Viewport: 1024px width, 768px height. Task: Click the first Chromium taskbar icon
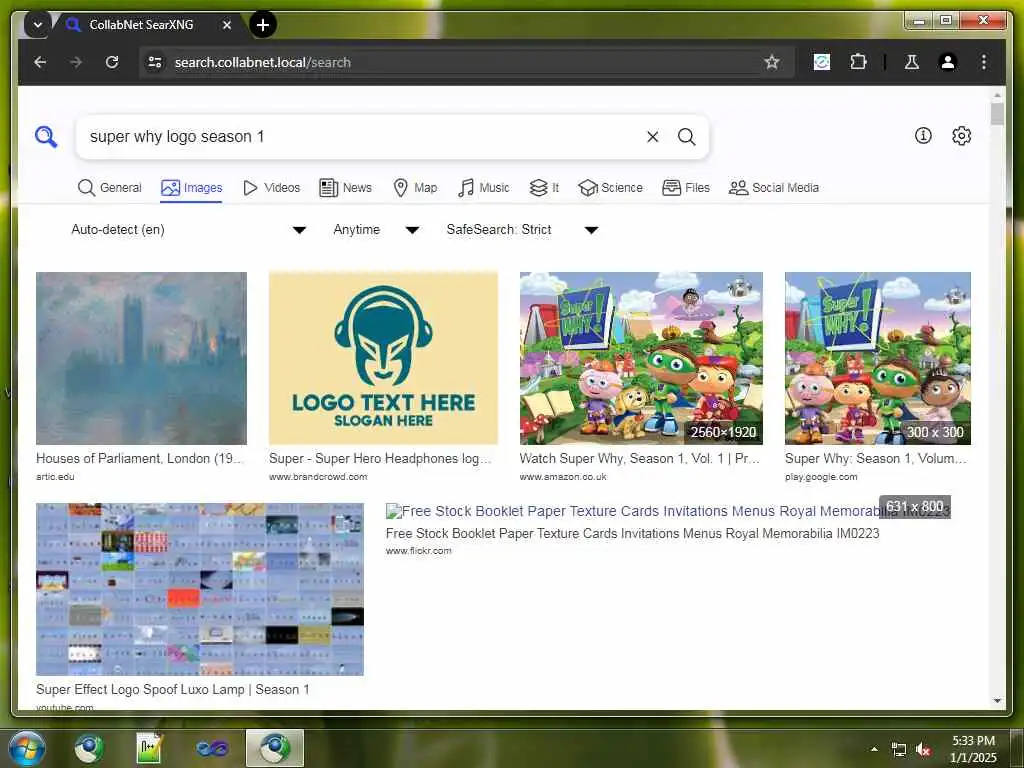(x=89, y=748)
